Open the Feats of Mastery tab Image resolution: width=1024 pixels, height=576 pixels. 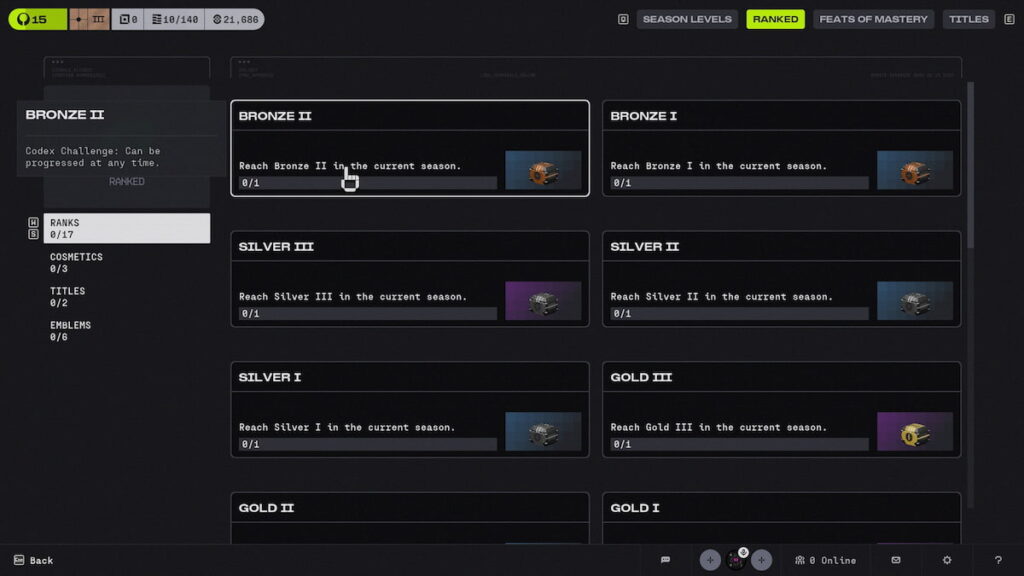873,19
